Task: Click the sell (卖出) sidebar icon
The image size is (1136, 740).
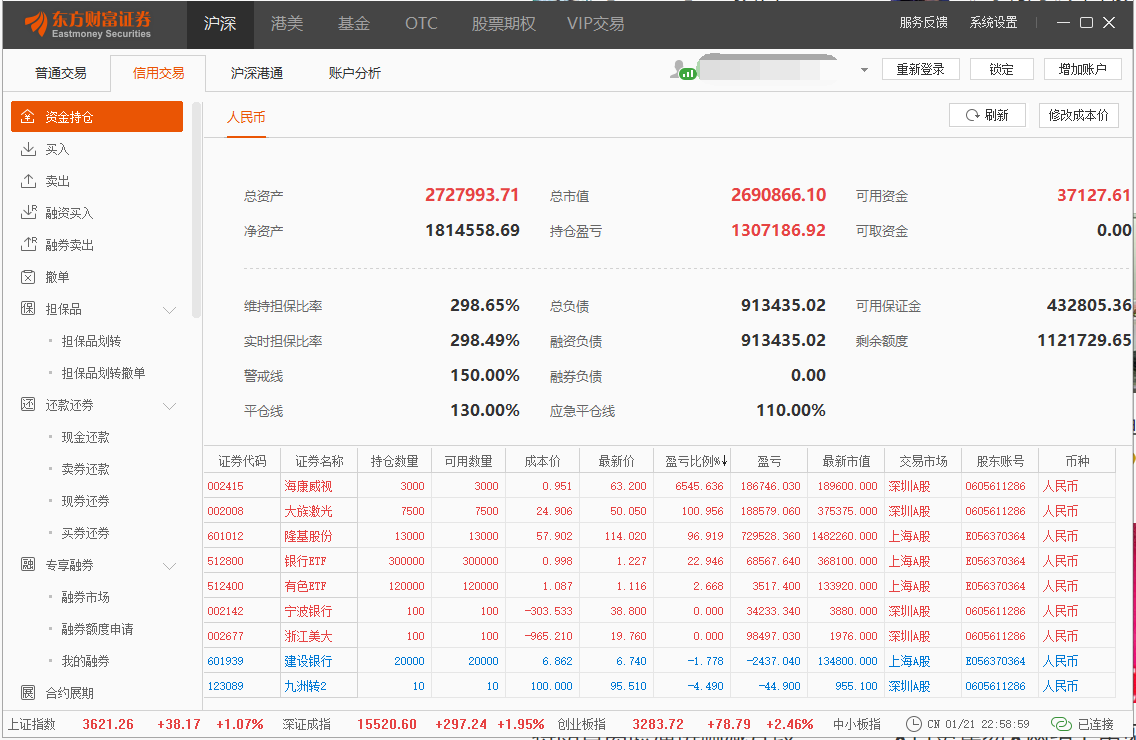Action: coord(28,181)
